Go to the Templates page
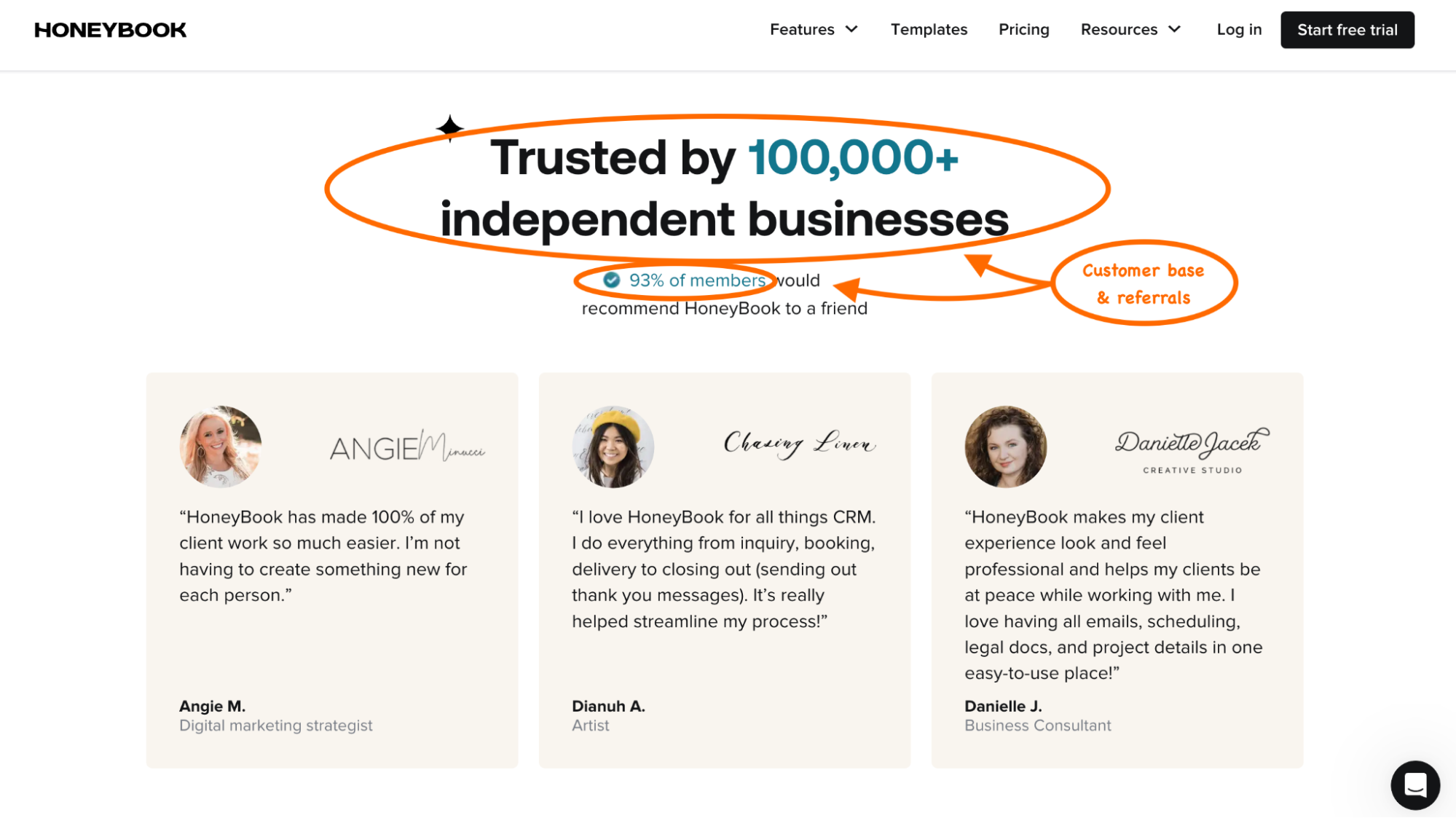This screenshot has width=1456, height=818. (929, 30)
